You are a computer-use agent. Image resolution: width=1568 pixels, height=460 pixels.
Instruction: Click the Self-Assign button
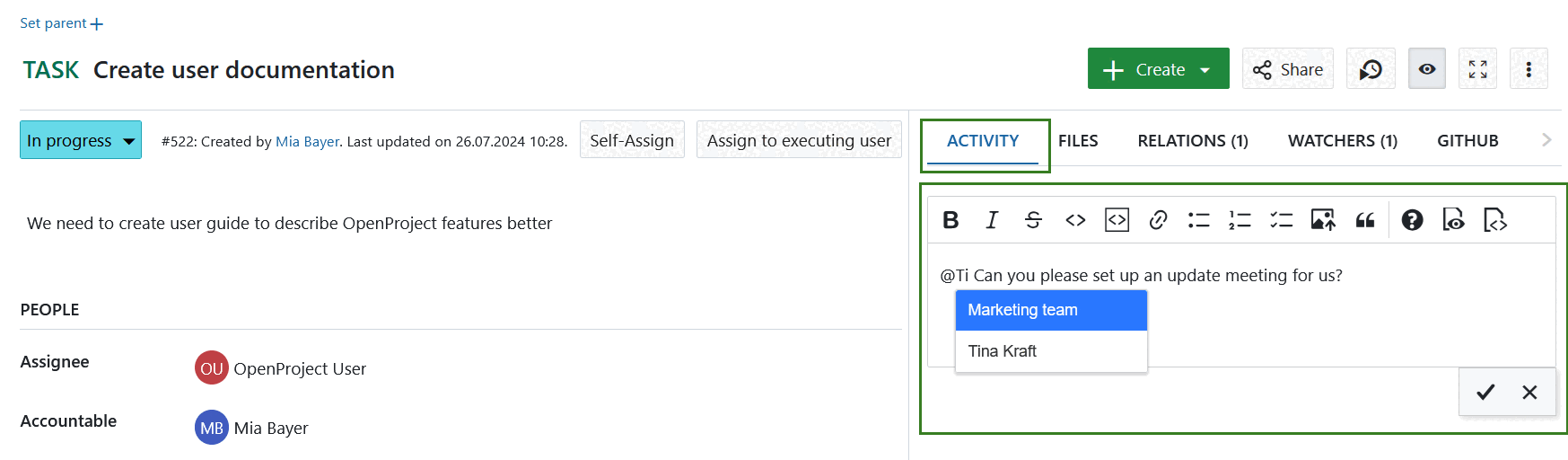coord(632,140)
